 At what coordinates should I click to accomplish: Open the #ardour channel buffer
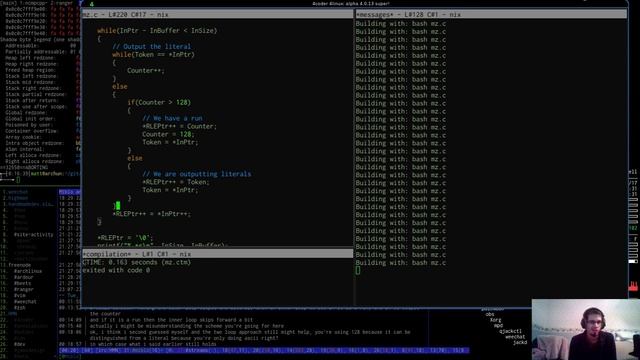pos(24,277)
